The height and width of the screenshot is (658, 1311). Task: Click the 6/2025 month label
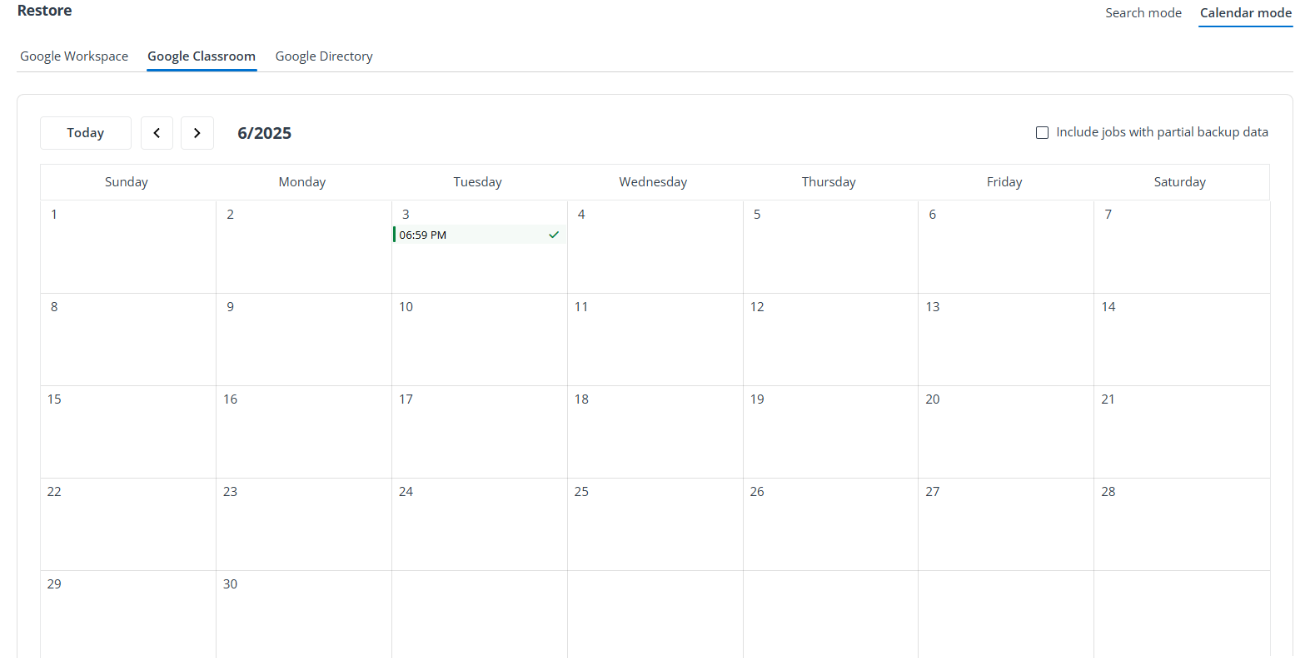[x=264, y=132]
